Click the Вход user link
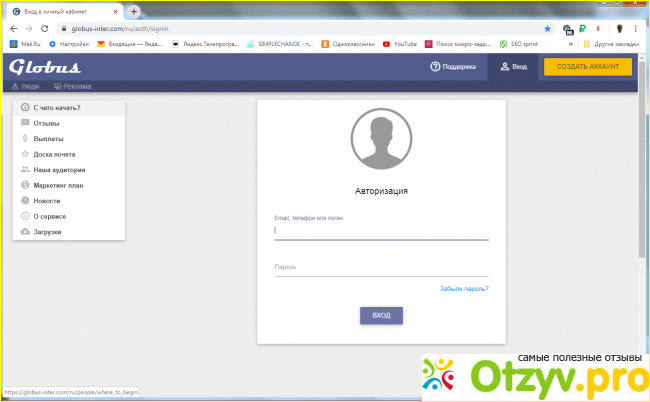This screenshot has width=650, height=402. pos(513,67)
